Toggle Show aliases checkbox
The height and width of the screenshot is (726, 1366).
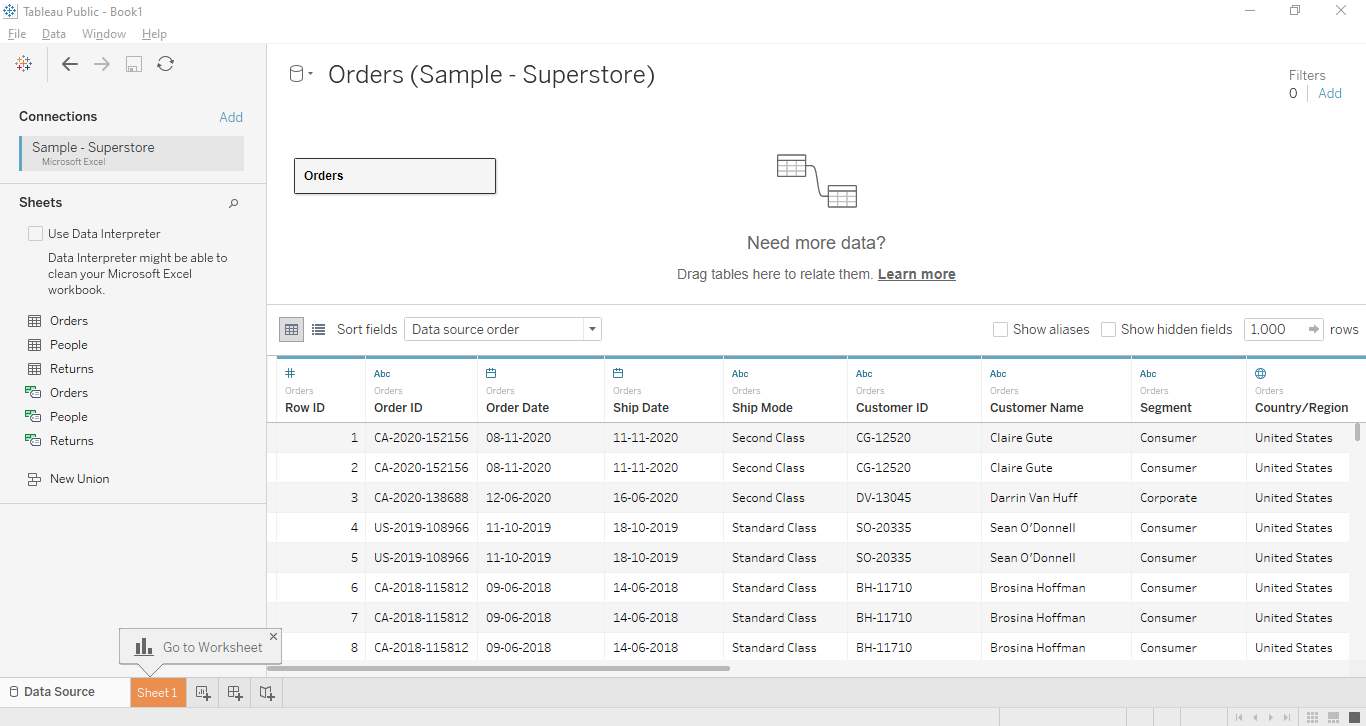click(1000, 329)
